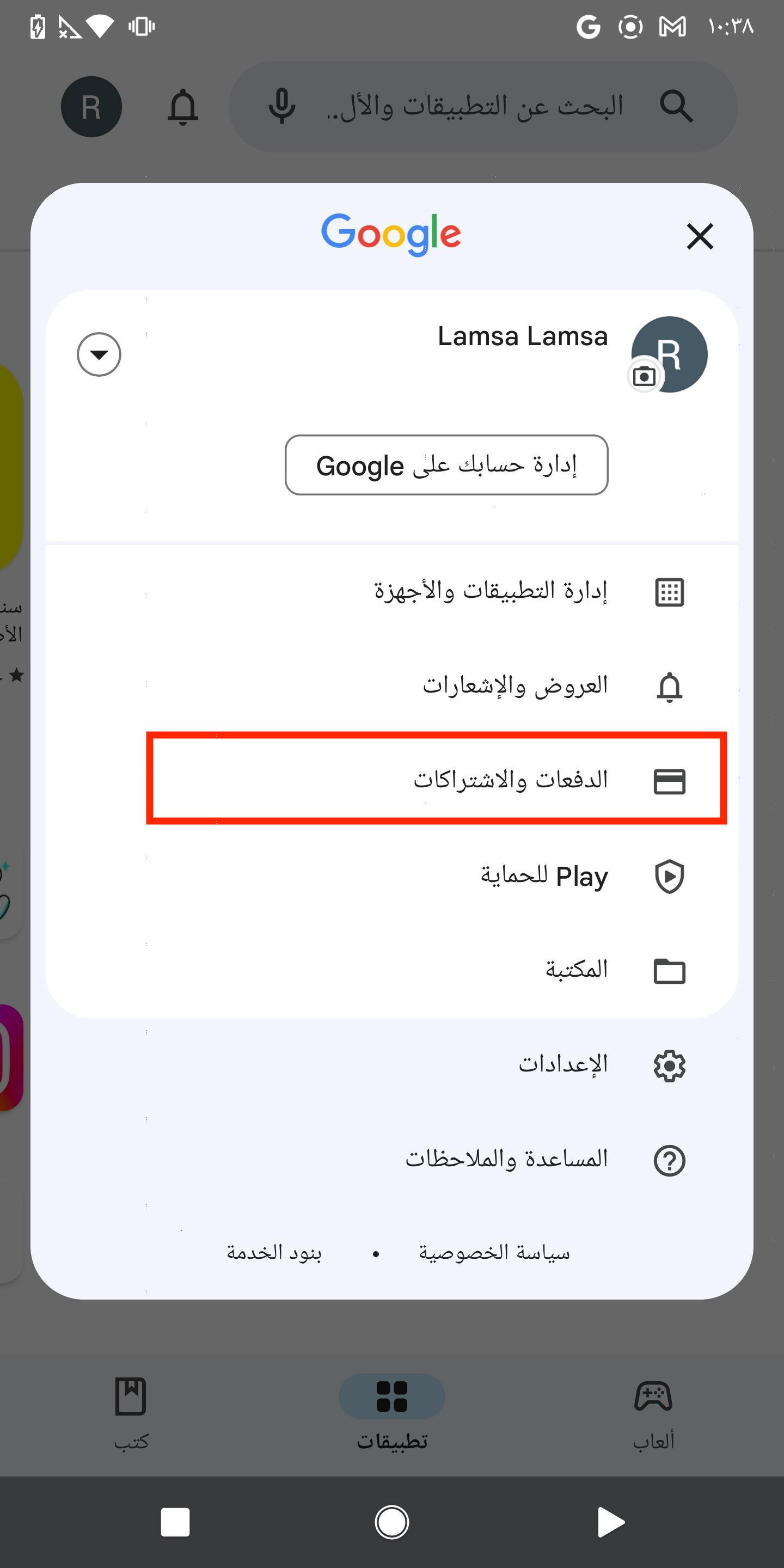The height and width of the screenshot is (1568, 784).
Task: Select الدفعات والاشتراكات menu entry
Action: tap(510, 779)
